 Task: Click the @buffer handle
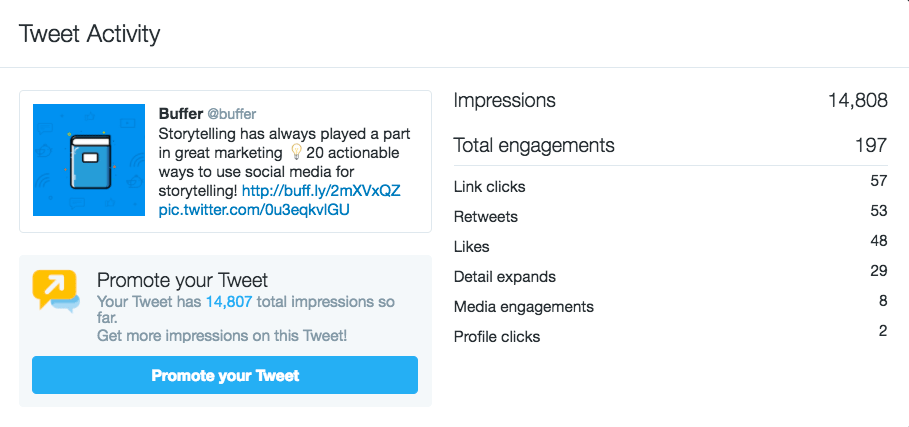pos(238,114)
